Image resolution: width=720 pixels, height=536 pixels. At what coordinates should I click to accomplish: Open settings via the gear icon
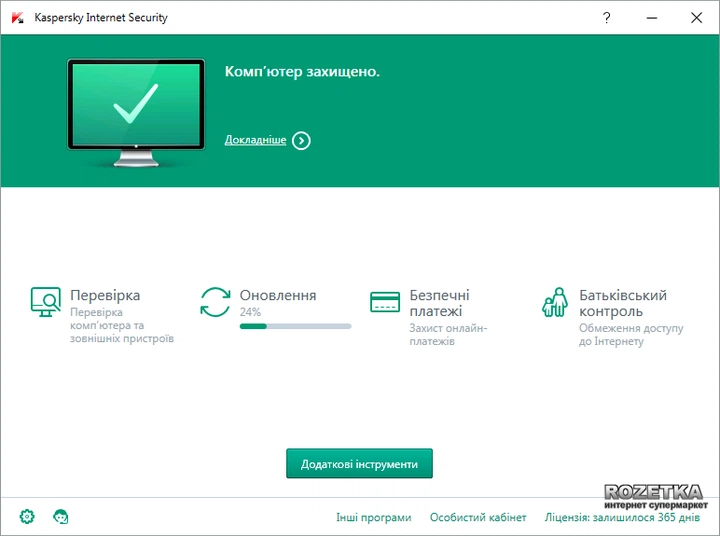tap(27, 517)
